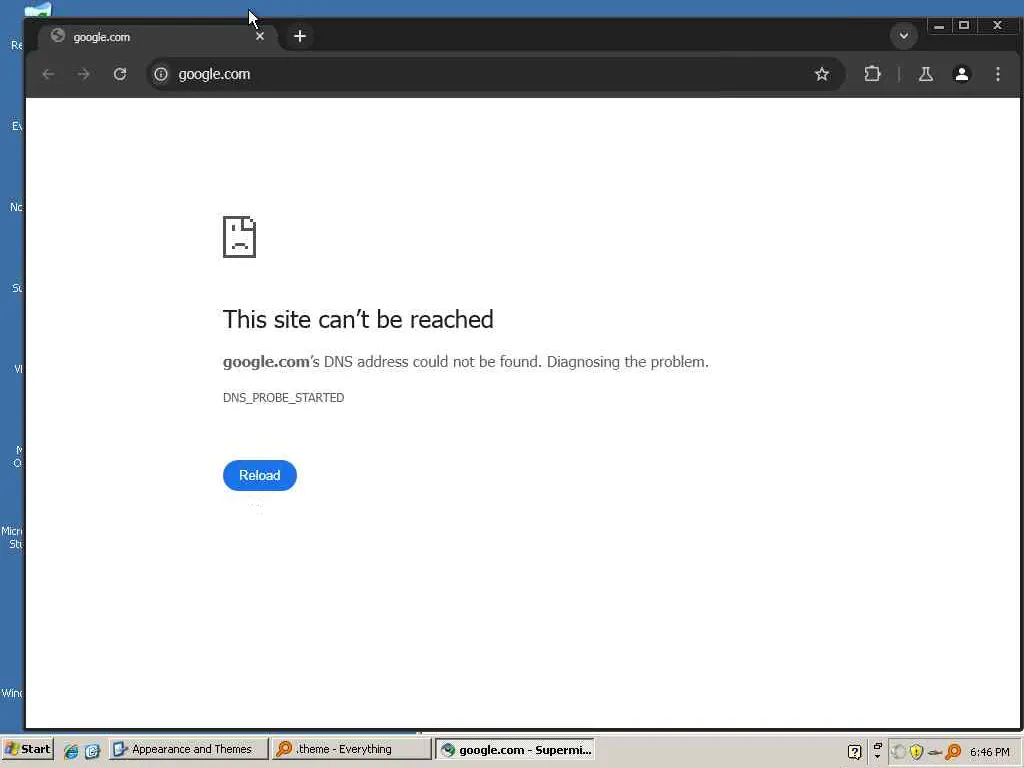Image resolution: width=1024 pixels, height=768 pixels.
Task: Open the Windows Start menu
Action: 27,750
